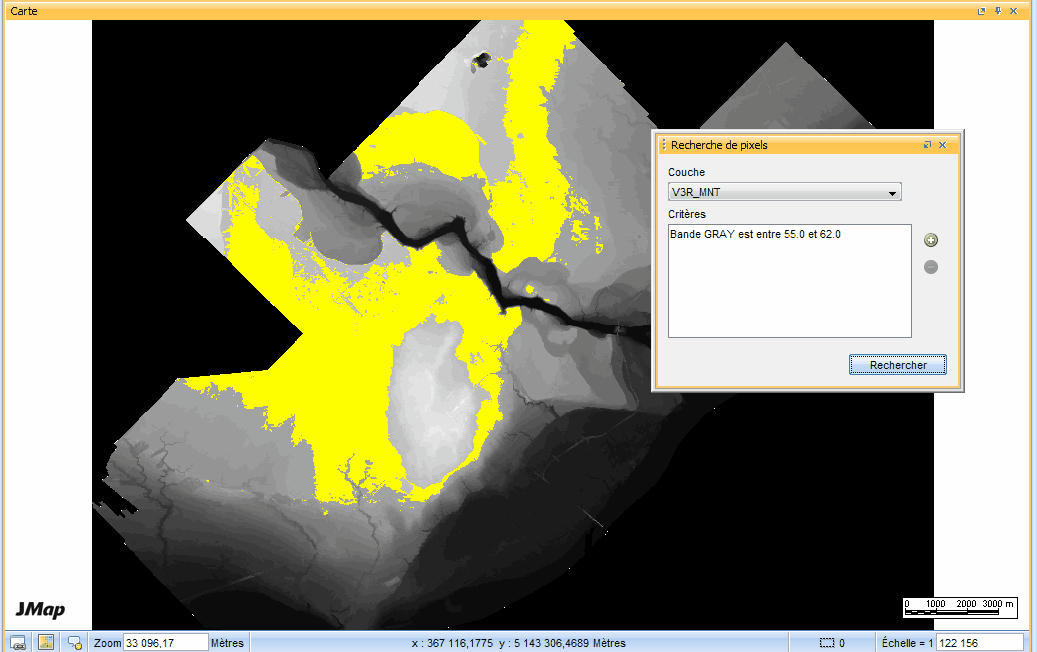1037x652 pixels.
Task: Click the add criterion plus icon
Action: pyautogui.click(x=931, y=240)
